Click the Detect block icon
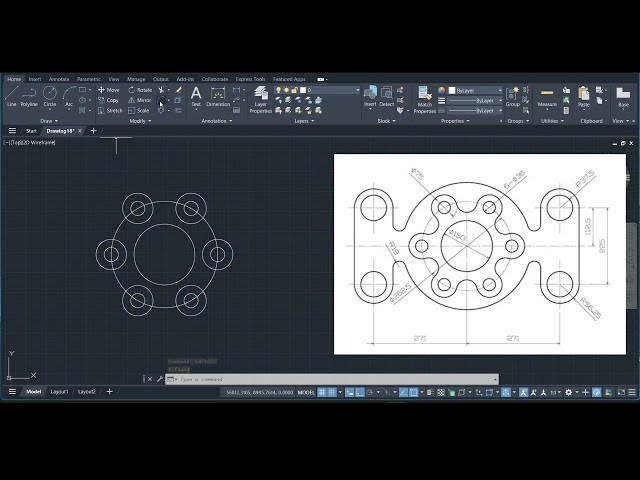The width and height of the screenshot is (640, 480). click(386, 96)
